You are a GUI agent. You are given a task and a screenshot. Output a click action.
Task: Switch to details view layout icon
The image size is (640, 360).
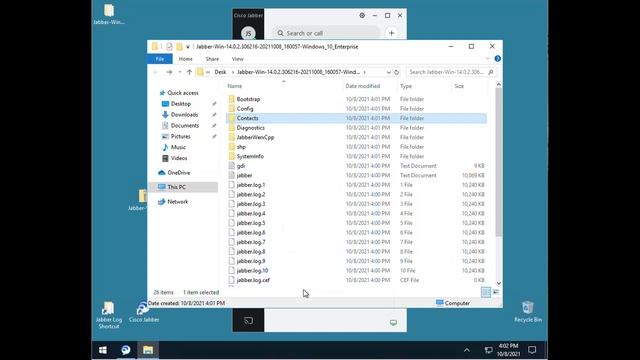pos(486,292)
